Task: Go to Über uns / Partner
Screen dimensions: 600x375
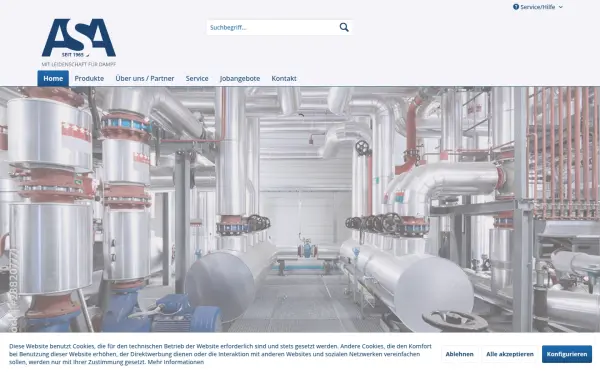Action: point(145,78)
